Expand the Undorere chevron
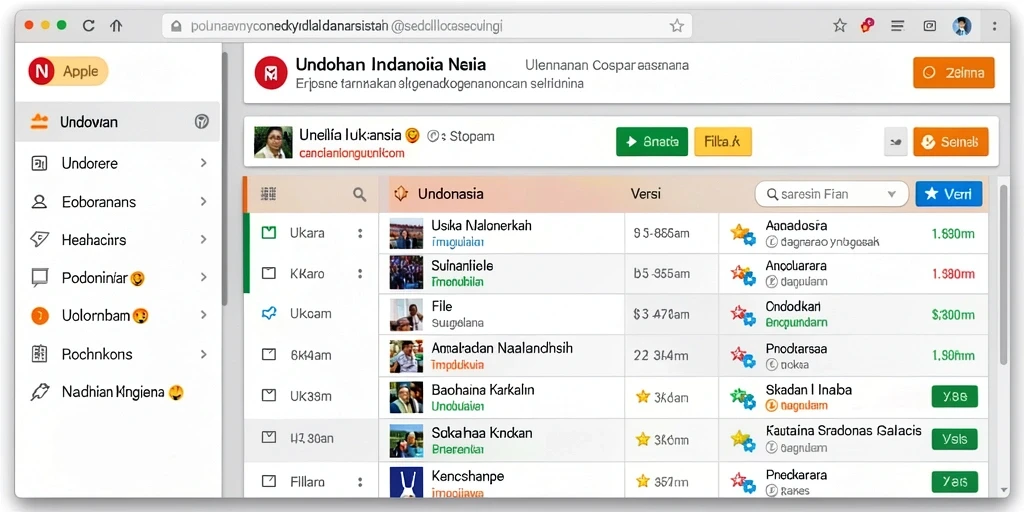The image size is (1024, 512). (204, 163)
